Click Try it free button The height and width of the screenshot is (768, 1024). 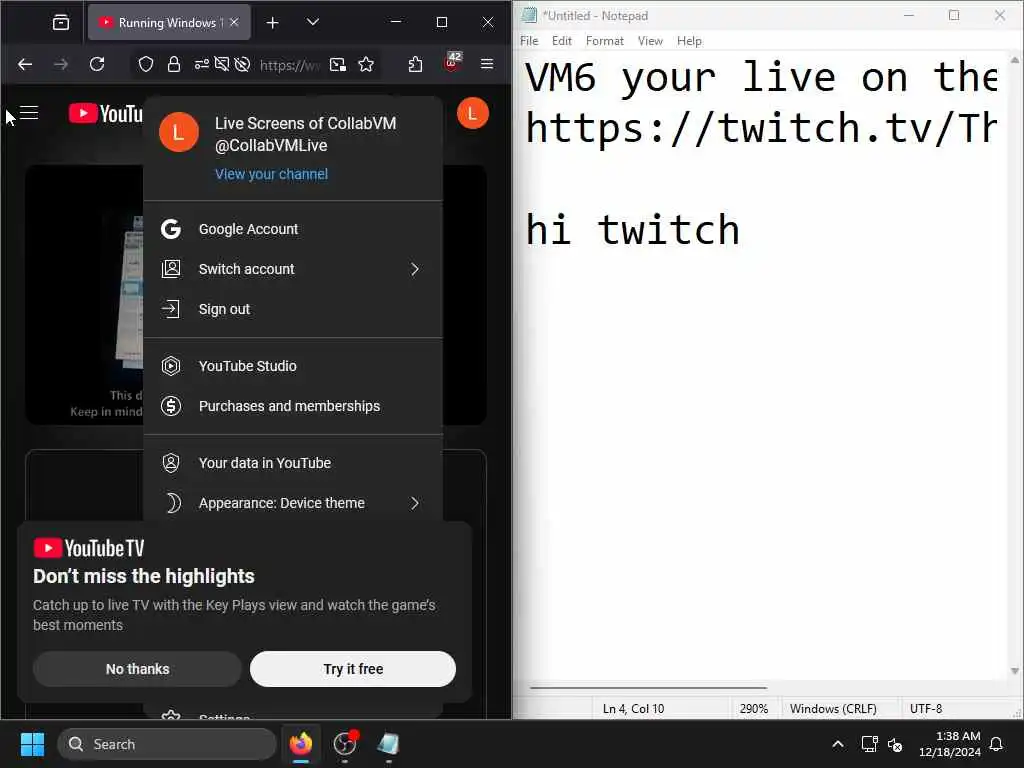[x=353, y=669]
